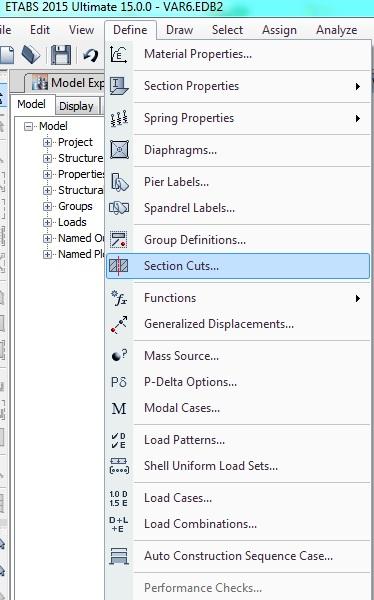The width and height of the screenshot is (374, 600).
Task: Click the P-Delta Options icon
Action: click(x=119, y=382)
